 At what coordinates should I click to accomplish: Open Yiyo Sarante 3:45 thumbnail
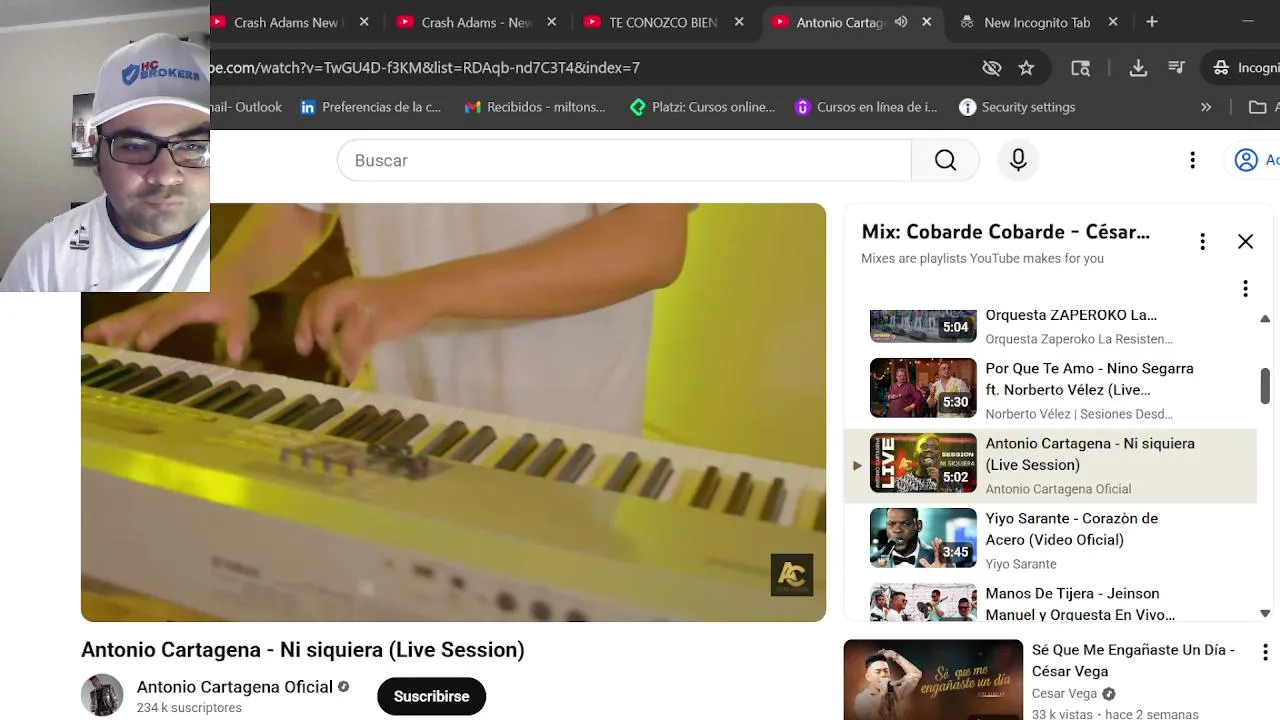point(923,538)
